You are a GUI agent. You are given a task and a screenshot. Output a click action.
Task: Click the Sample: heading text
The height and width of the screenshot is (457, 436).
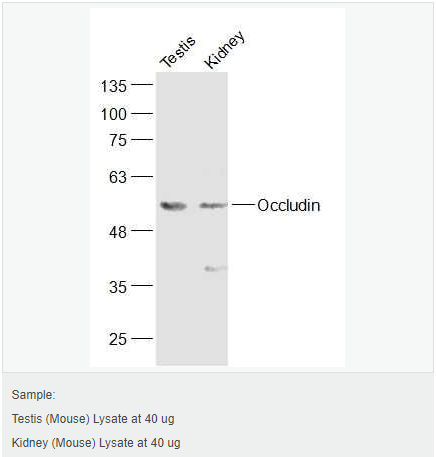(x=34, y=395)
